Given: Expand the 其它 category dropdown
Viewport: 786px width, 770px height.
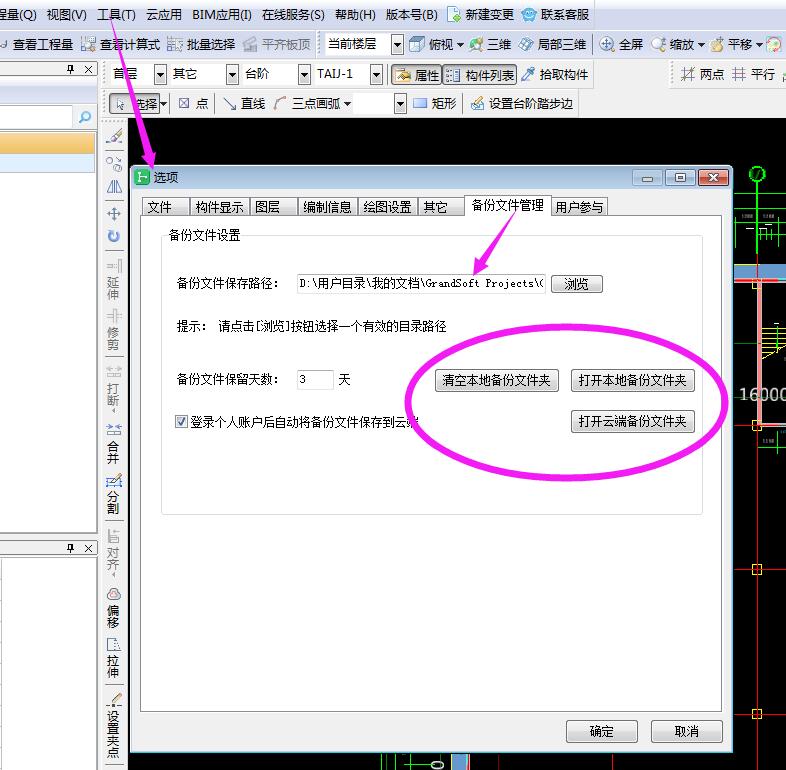Looking at the screenshot, I should (232, 75).
